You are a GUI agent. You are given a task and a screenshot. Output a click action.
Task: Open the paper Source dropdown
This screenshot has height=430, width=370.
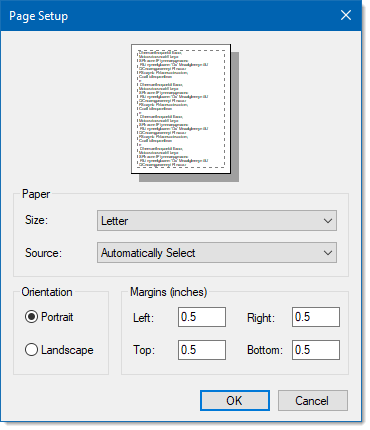217,253
